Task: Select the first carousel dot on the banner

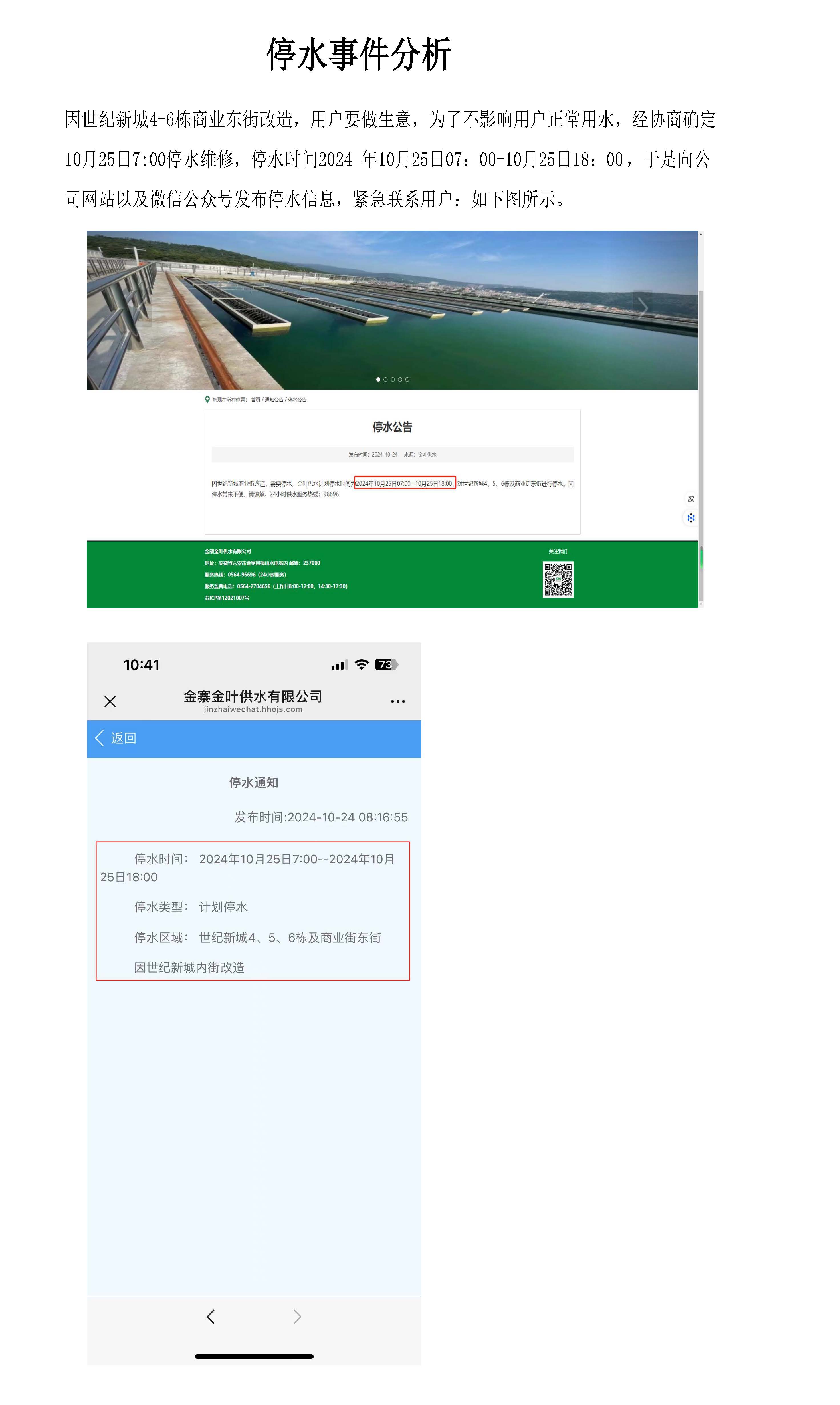Action: tap(378, 379)
